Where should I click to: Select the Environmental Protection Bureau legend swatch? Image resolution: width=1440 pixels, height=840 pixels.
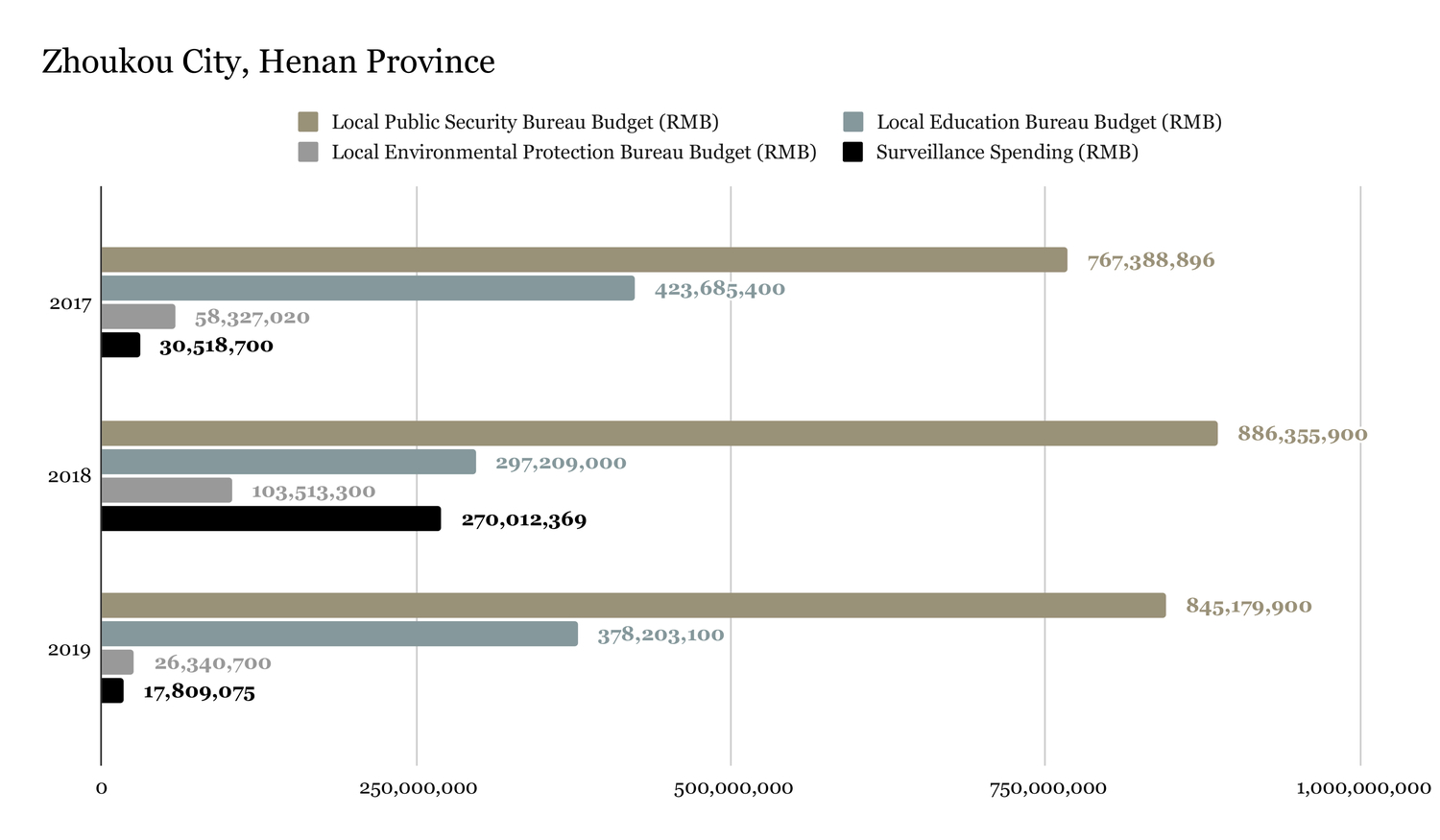308,152
